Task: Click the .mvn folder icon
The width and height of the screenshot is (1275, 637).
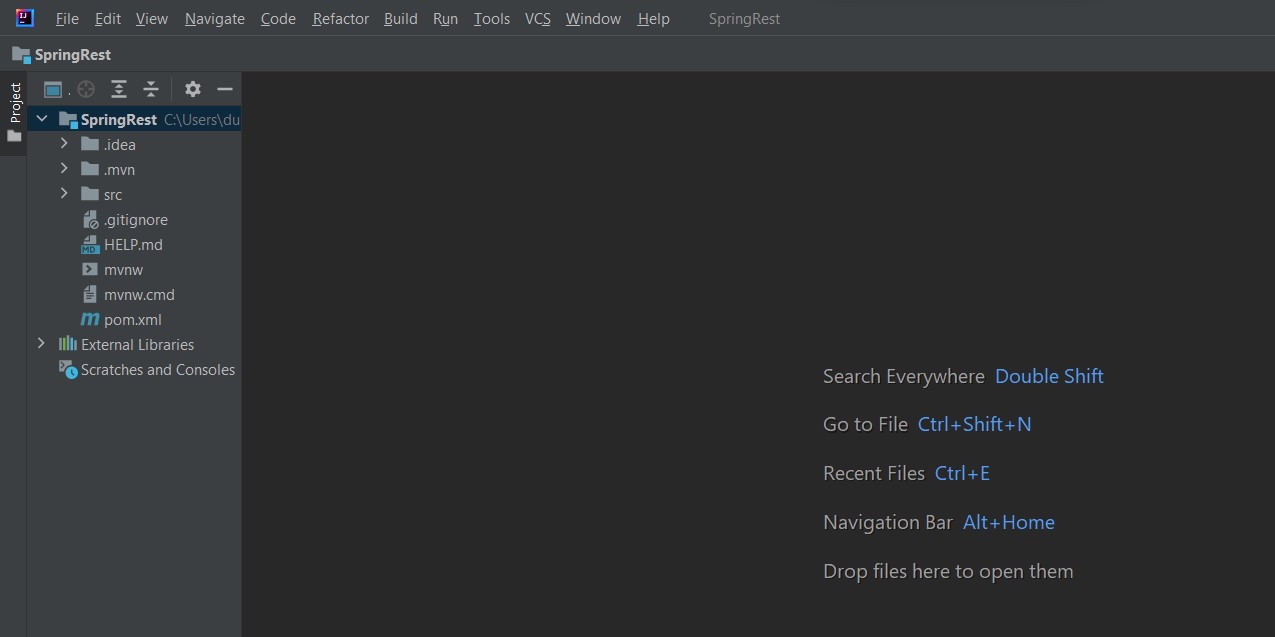Action: point(90,169)
